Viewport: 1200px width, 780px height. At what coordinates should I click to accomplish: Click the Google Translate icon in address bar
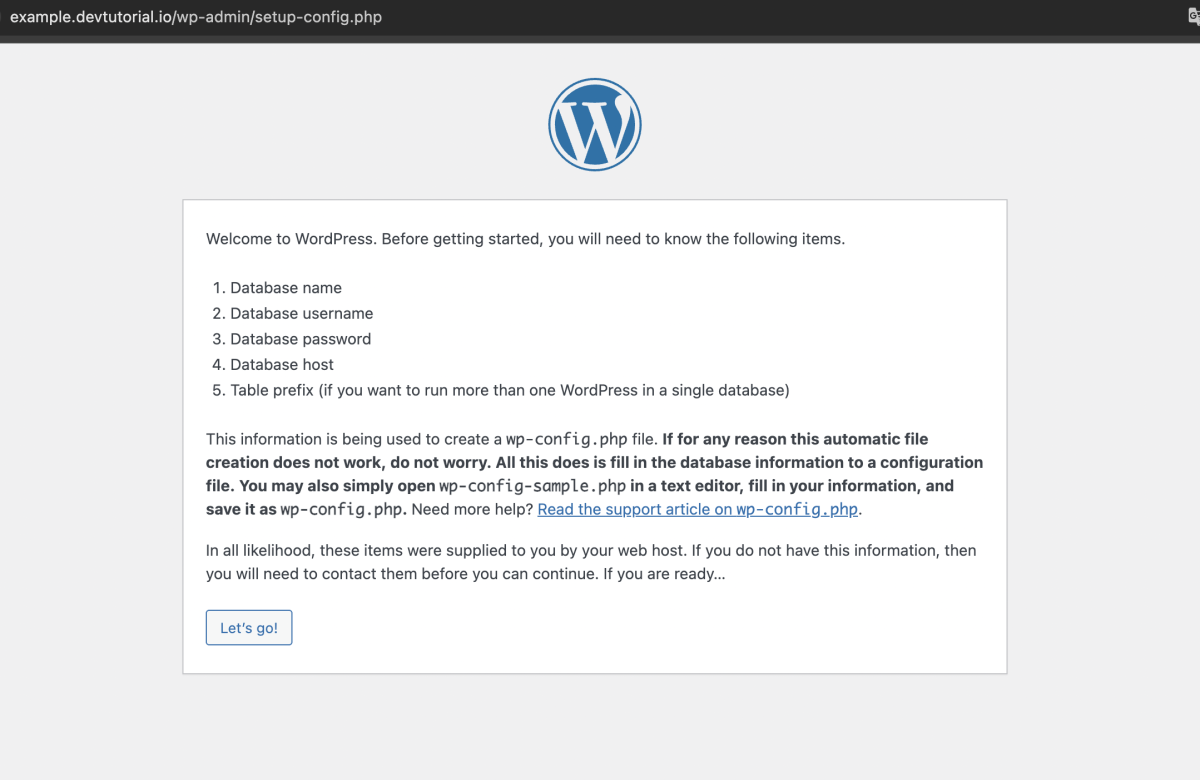(1192, 18)
